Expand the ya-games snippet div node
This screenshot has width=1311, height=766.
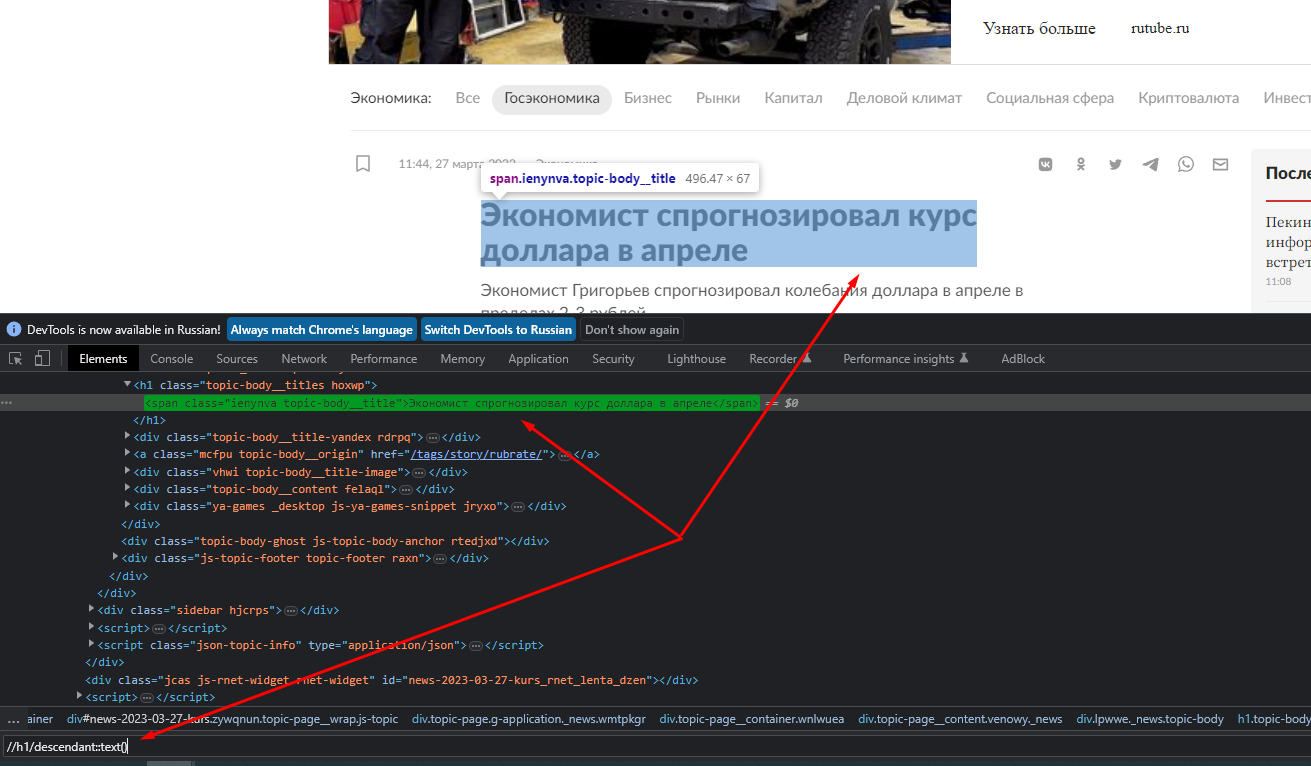[x=127, y=506]
